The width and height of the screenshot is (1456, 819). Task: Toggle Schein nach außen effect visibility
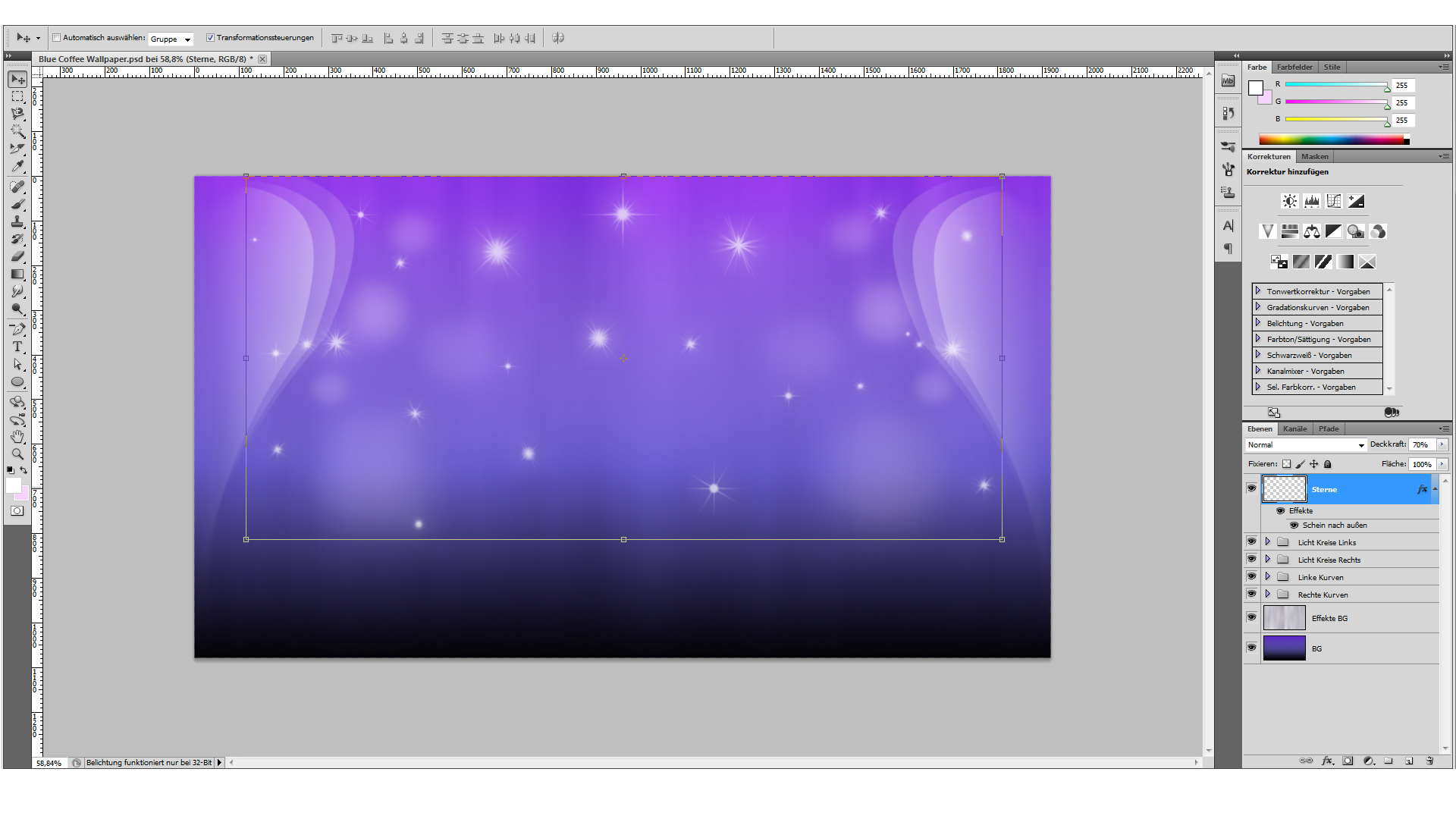(1294, 525)
